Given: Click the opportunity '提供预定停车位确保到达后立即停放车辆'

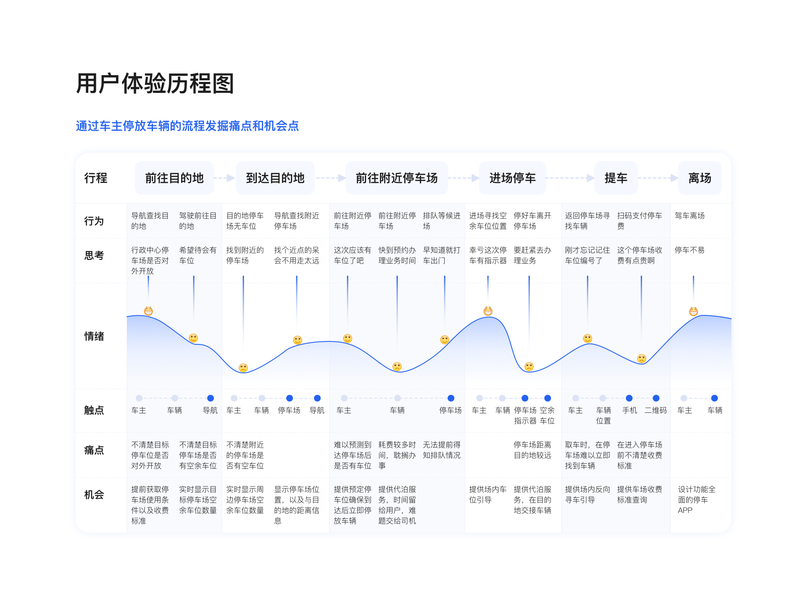Looking at the screenshot, I should coord(353,505).
